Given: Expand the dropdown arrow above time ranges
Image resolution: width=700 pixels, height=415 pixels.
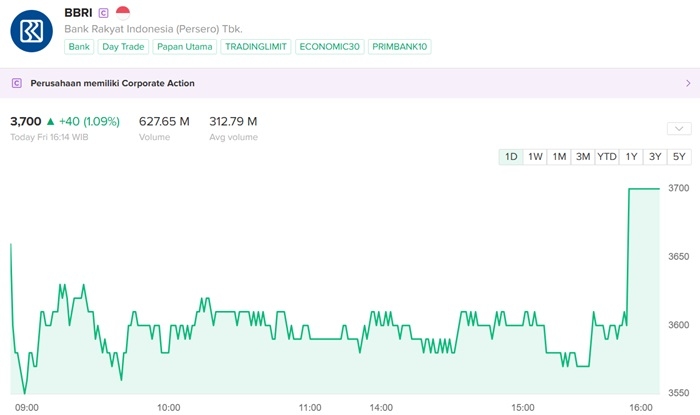Looking at the screenshot, I should point(679,129).
